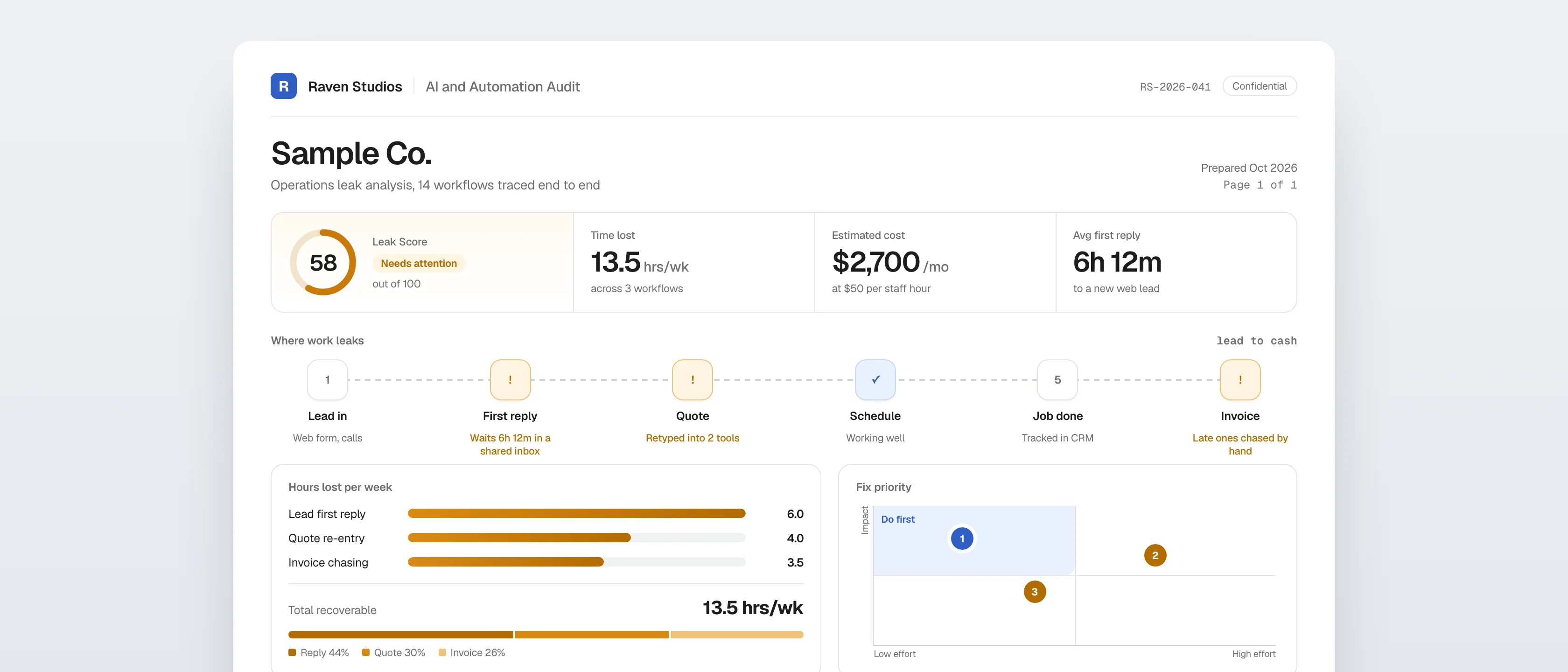Click the AI and Automation Audit title
The image size is (1568, 672).
click(503, 86)
